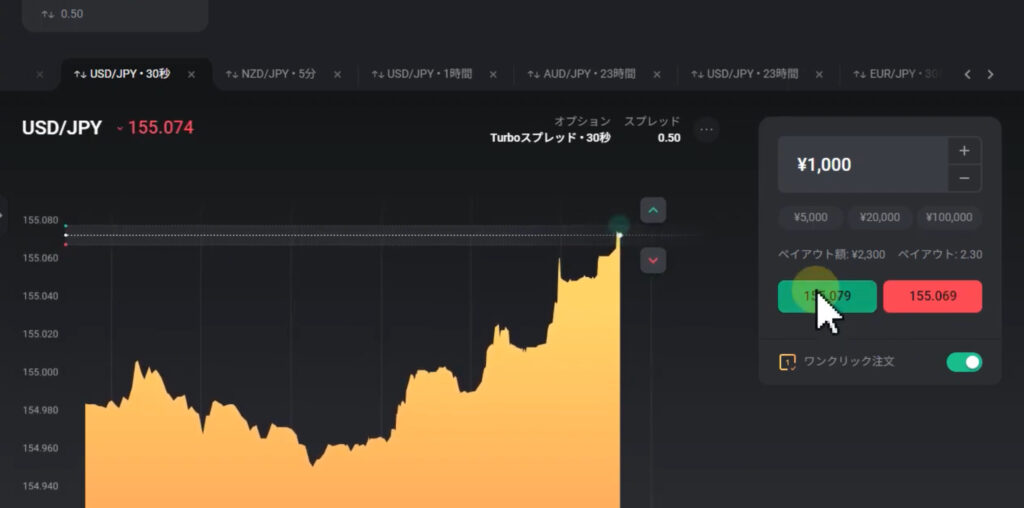Click the one-click order icon beside ワンクリック注文
The image size is (1024, 508).
point(788,362)
